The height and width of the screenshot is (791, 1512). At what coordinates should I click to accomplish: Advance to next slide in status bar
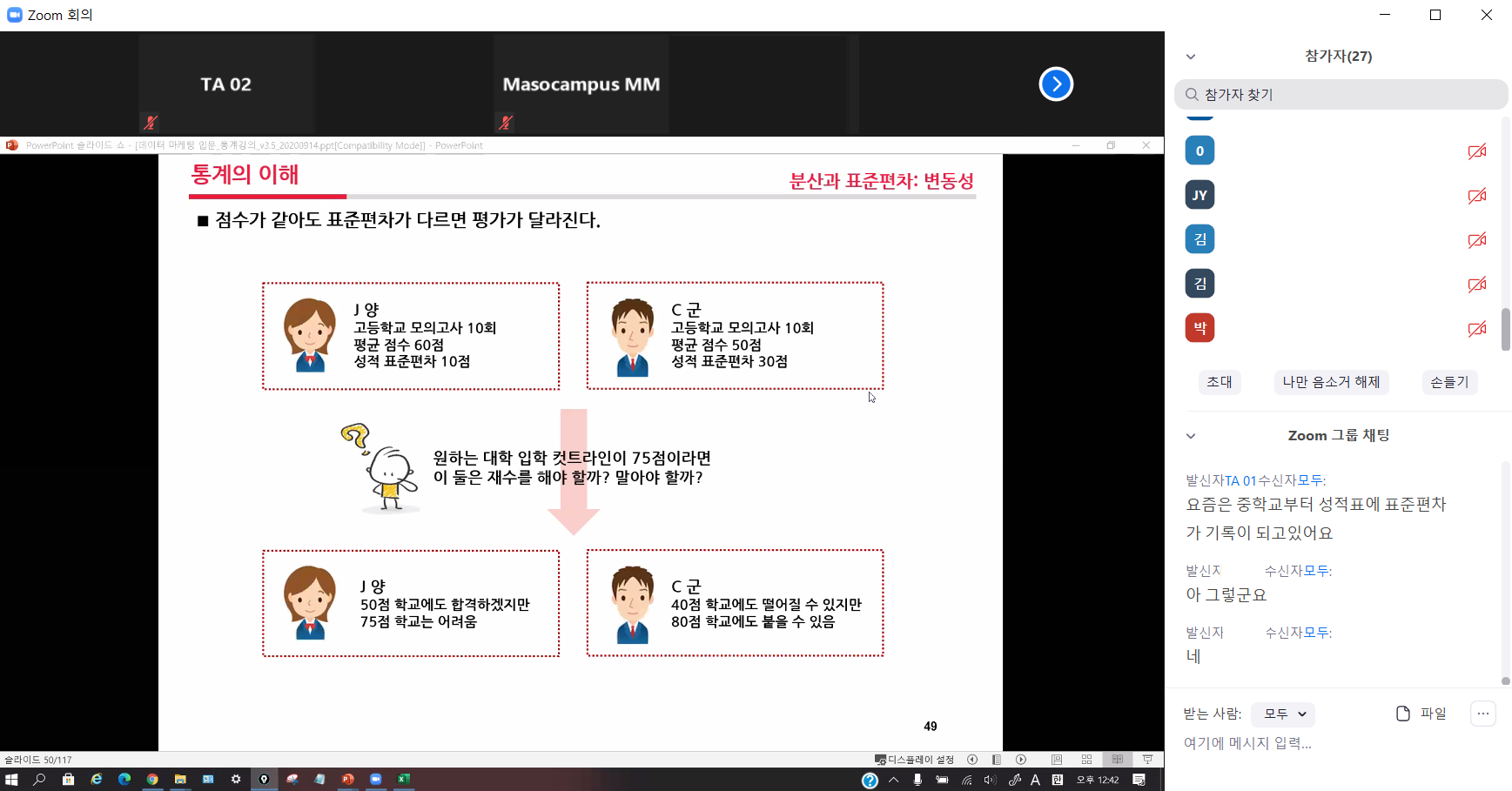[1021, 760]
